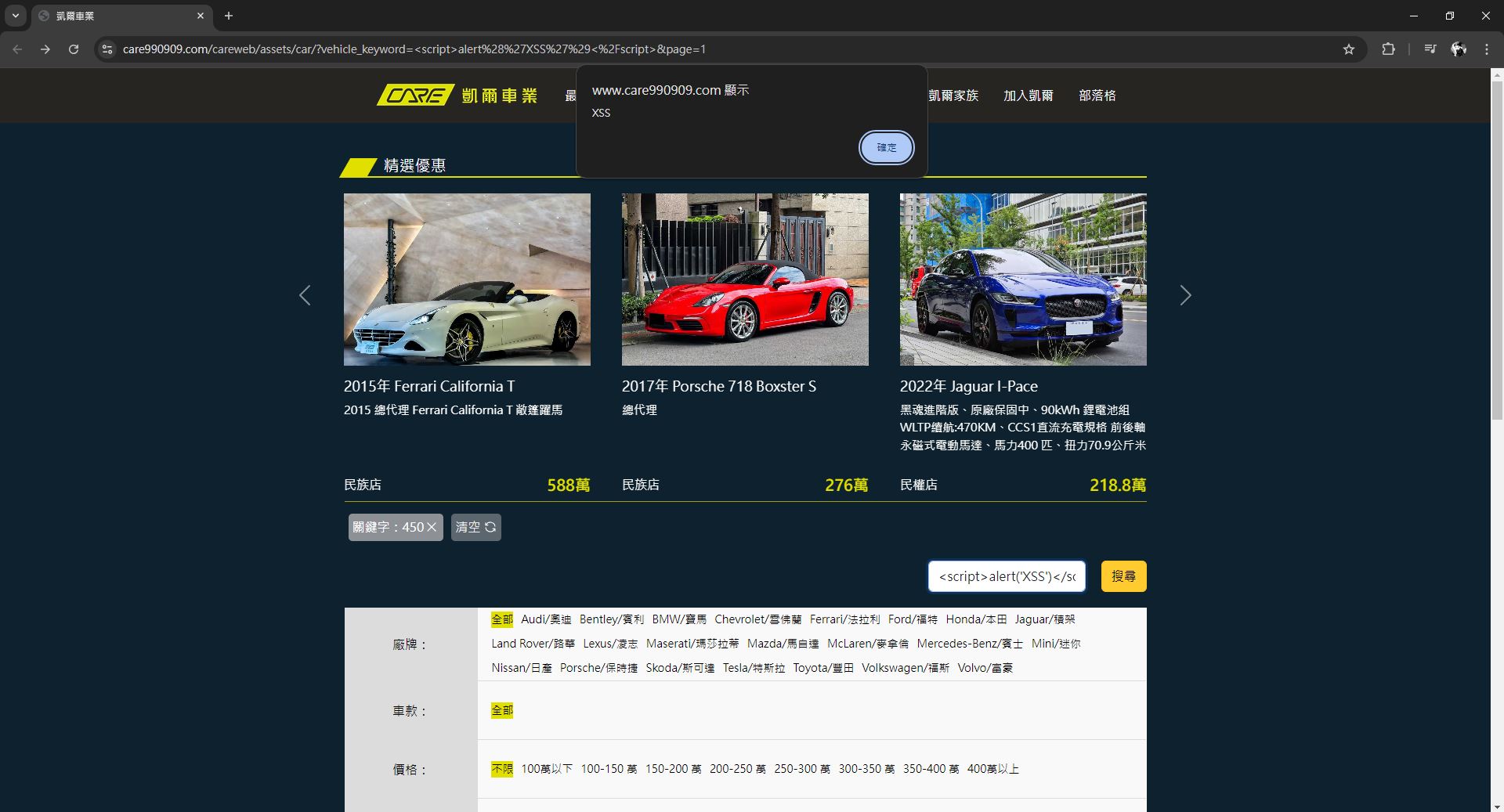Open the Chrome three-dot menu
Screen dimensions: 1504x812
point(1486,49)
